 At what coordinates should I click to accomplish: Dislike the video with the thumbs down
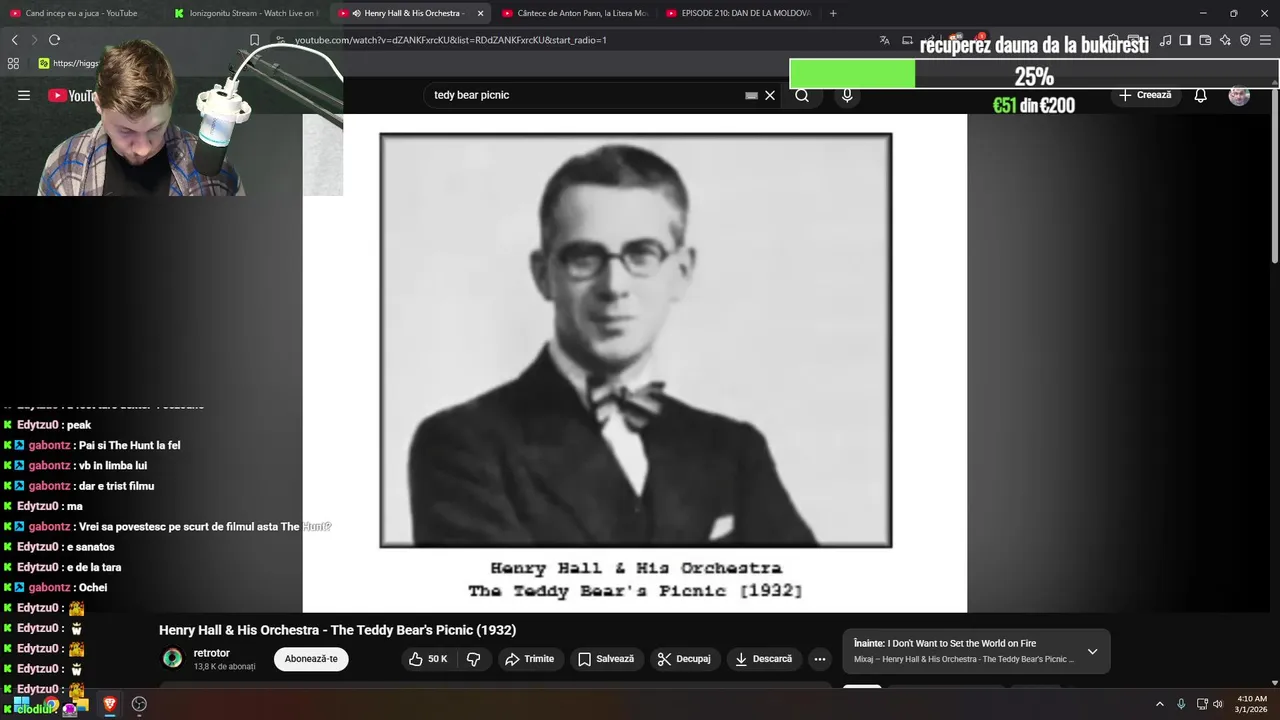pos(474,659)
